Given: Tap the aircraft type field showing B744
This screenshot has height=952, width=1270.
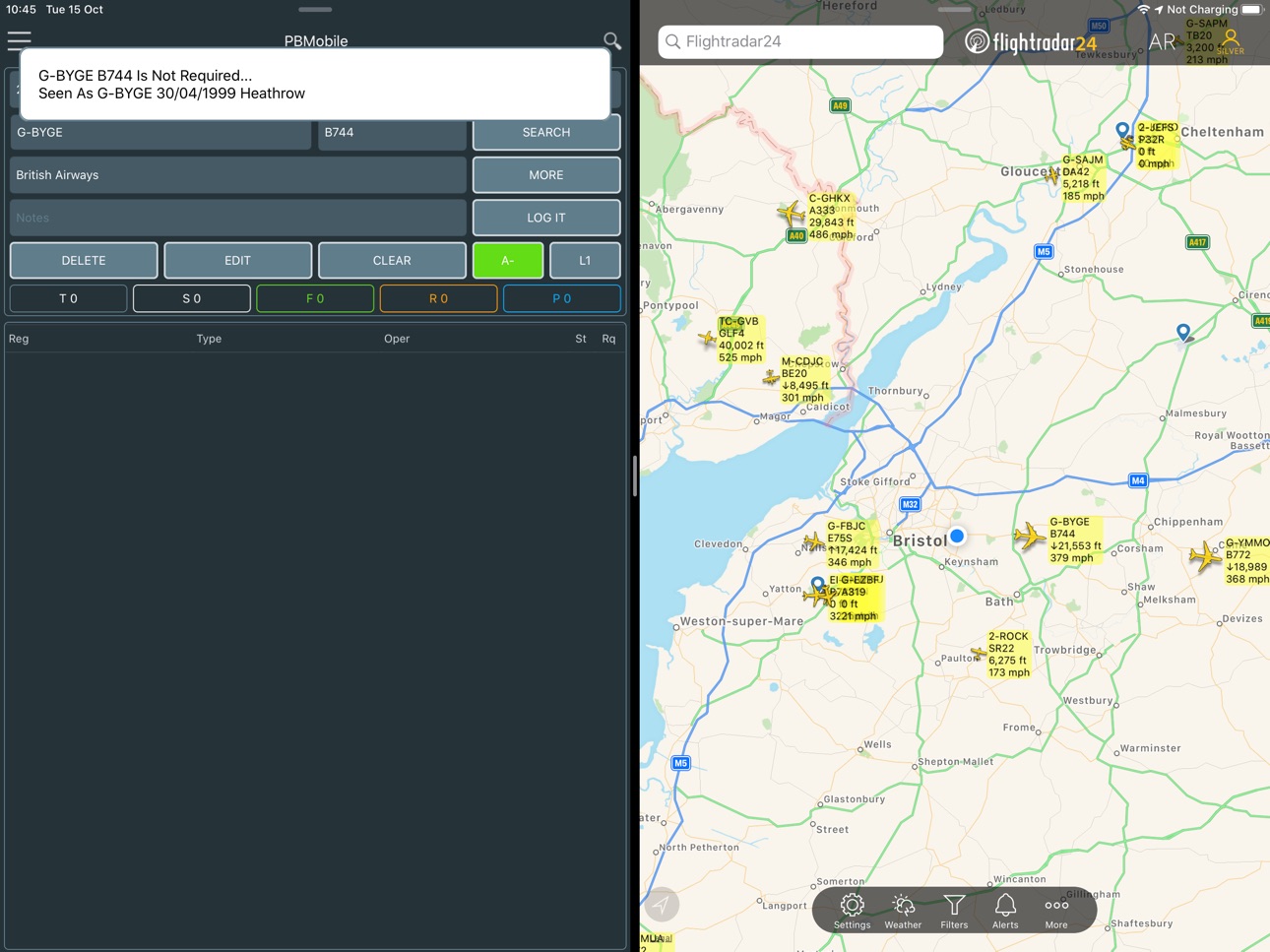Looking at the screenshot, I should [x=392, y=132].
